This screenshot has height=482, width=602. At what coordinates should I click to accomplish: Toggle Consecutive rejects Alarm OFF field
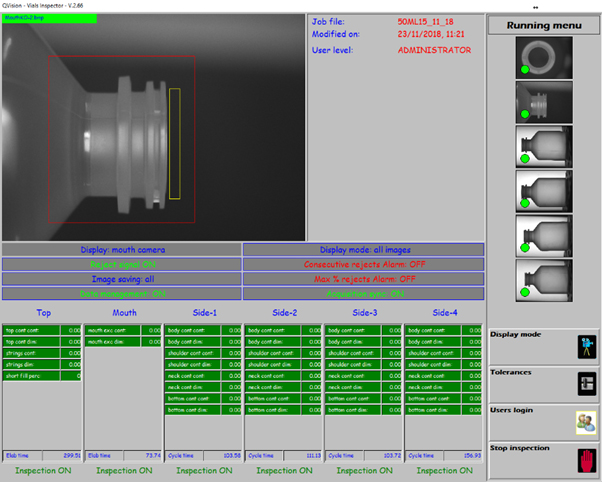(364, 265)
